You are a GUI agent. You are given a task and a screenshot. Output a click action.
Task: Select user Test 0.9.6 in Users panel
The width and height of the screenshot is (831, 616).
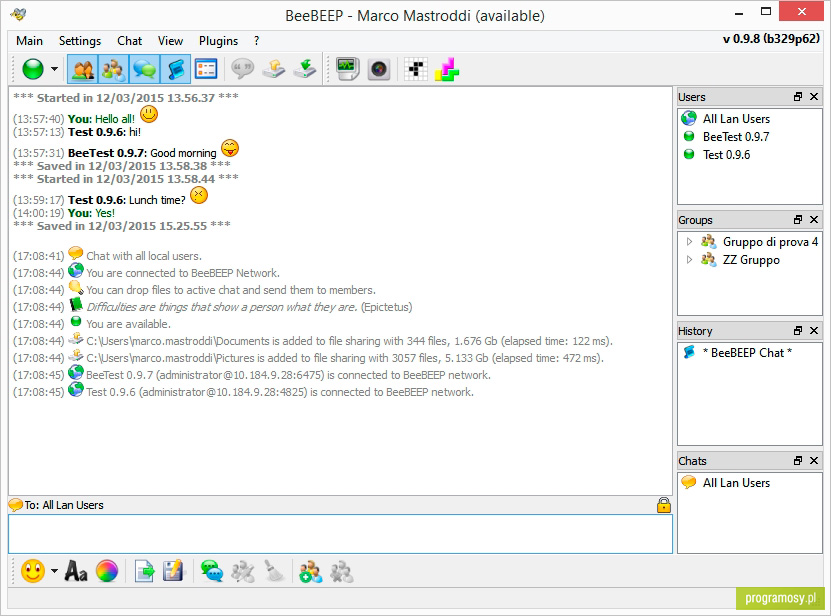click(727, 155)
